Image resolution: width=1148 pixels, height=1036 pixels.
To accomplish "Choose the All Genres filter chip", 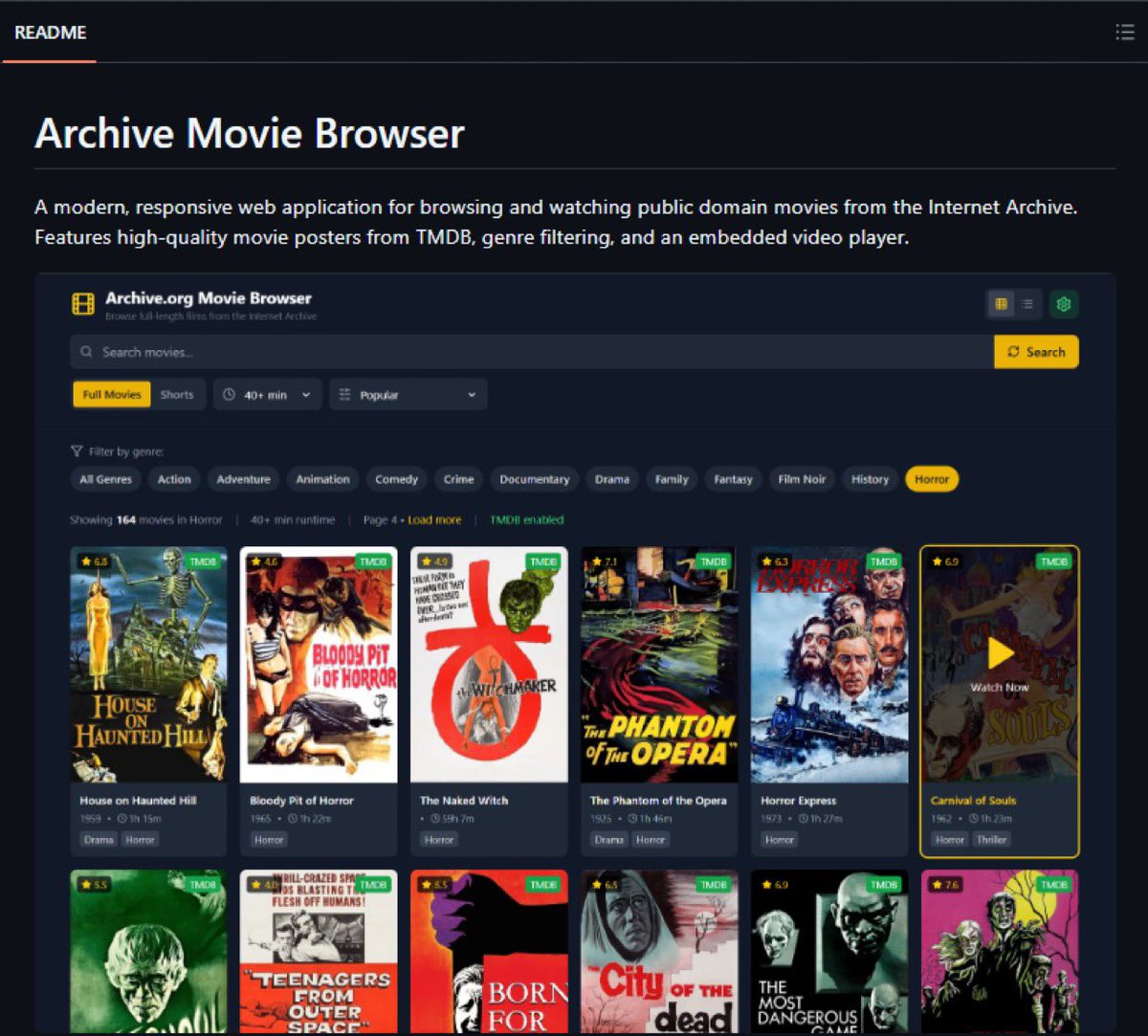I will 106,479.
